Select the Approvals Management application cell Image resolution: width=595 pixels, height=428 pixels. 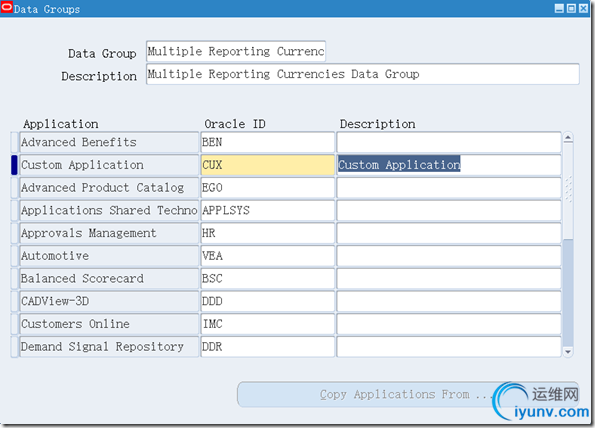coord(109,233)
